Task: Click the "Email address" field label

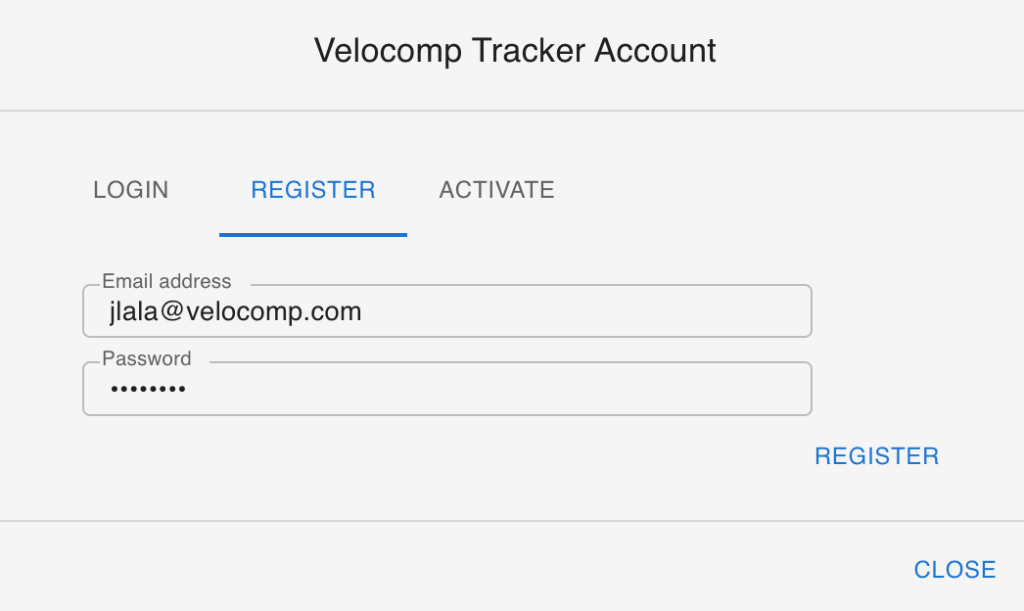Action: pos(166,282)
